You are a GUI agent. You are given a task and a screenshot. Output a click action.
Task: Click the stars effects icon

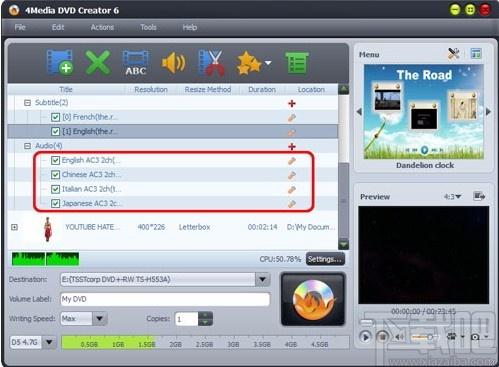(x=248, y=63)
